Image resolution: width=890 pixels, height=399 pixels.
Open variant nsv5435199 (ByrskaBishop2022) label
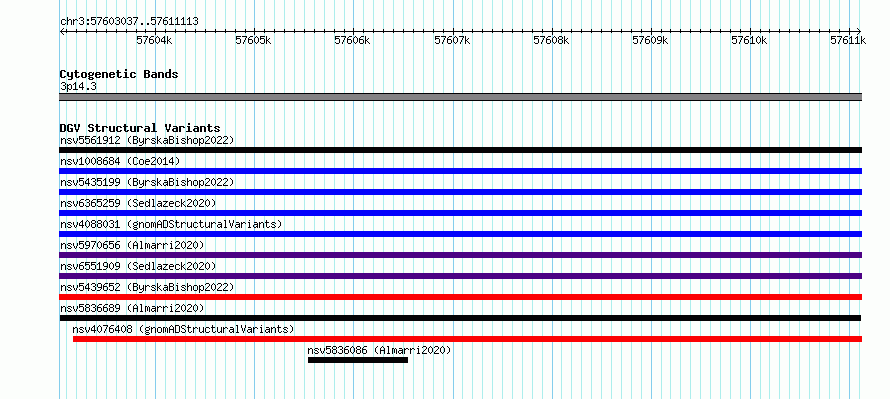click(x=147, y=182)
